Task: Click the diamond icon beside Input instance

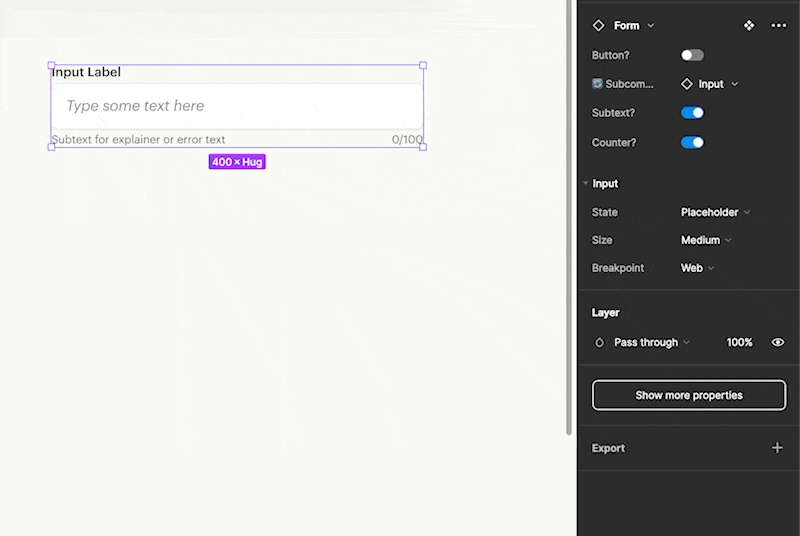Action: (x=687, y=84)
